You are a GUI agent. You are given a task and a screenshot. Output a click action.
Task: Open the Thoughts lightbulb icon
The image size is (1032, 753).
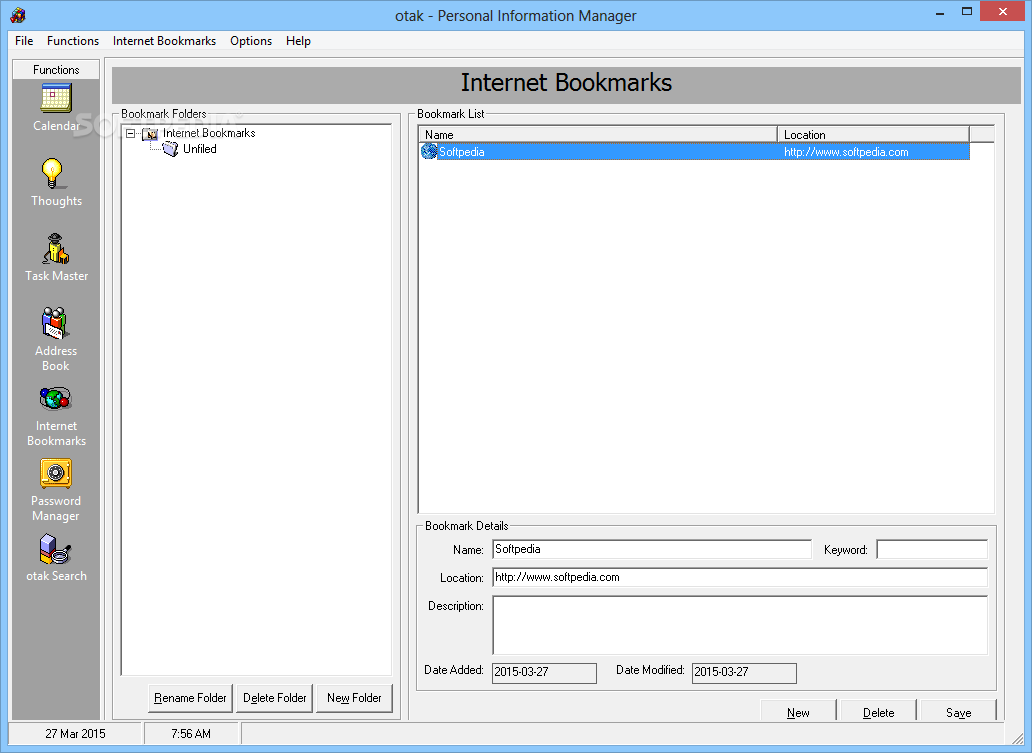[x=53, y=174]
